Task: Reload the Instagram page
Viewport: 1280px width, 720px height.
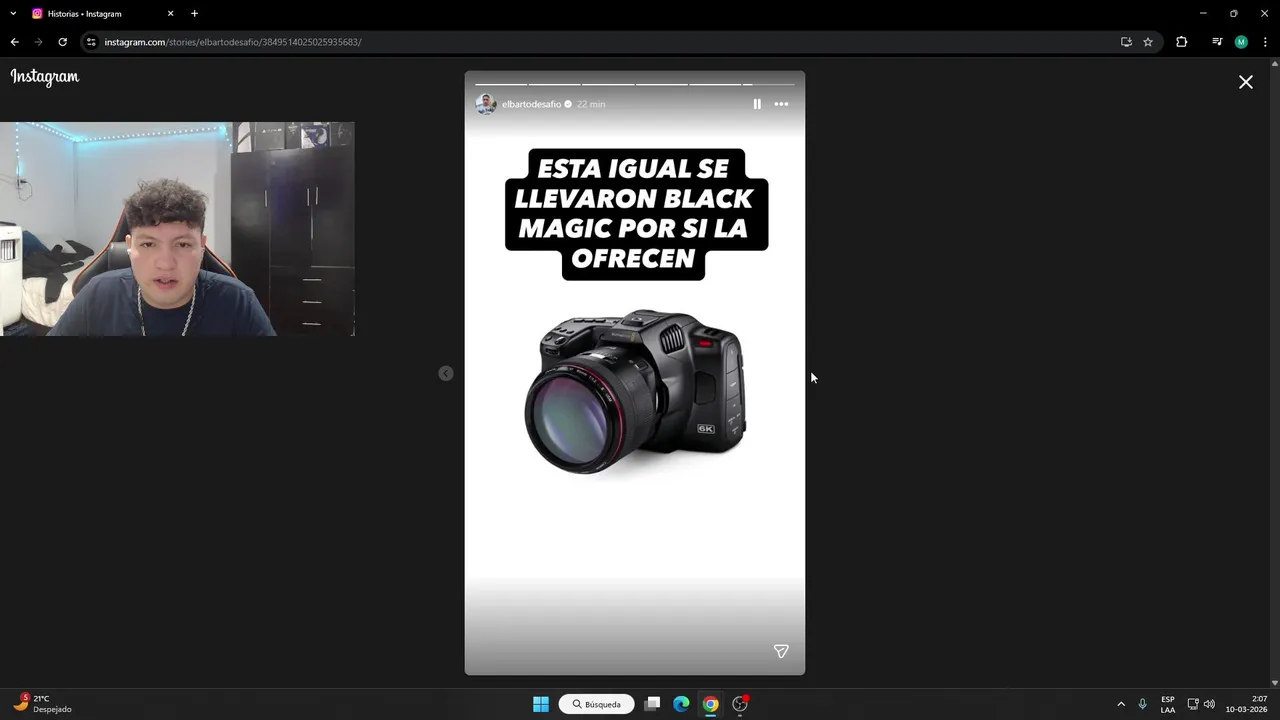Action: [x=62, y=42]
